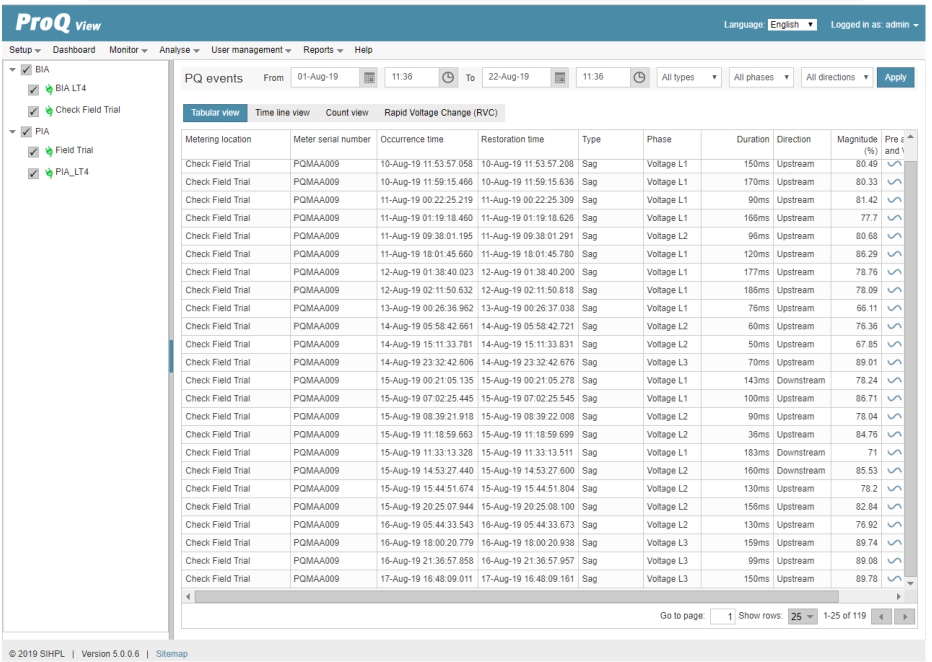Image resolution: width=932 pixels, height=662 pixels.
Task: Go to previous page arrow in pager
Action: point(881,617)
